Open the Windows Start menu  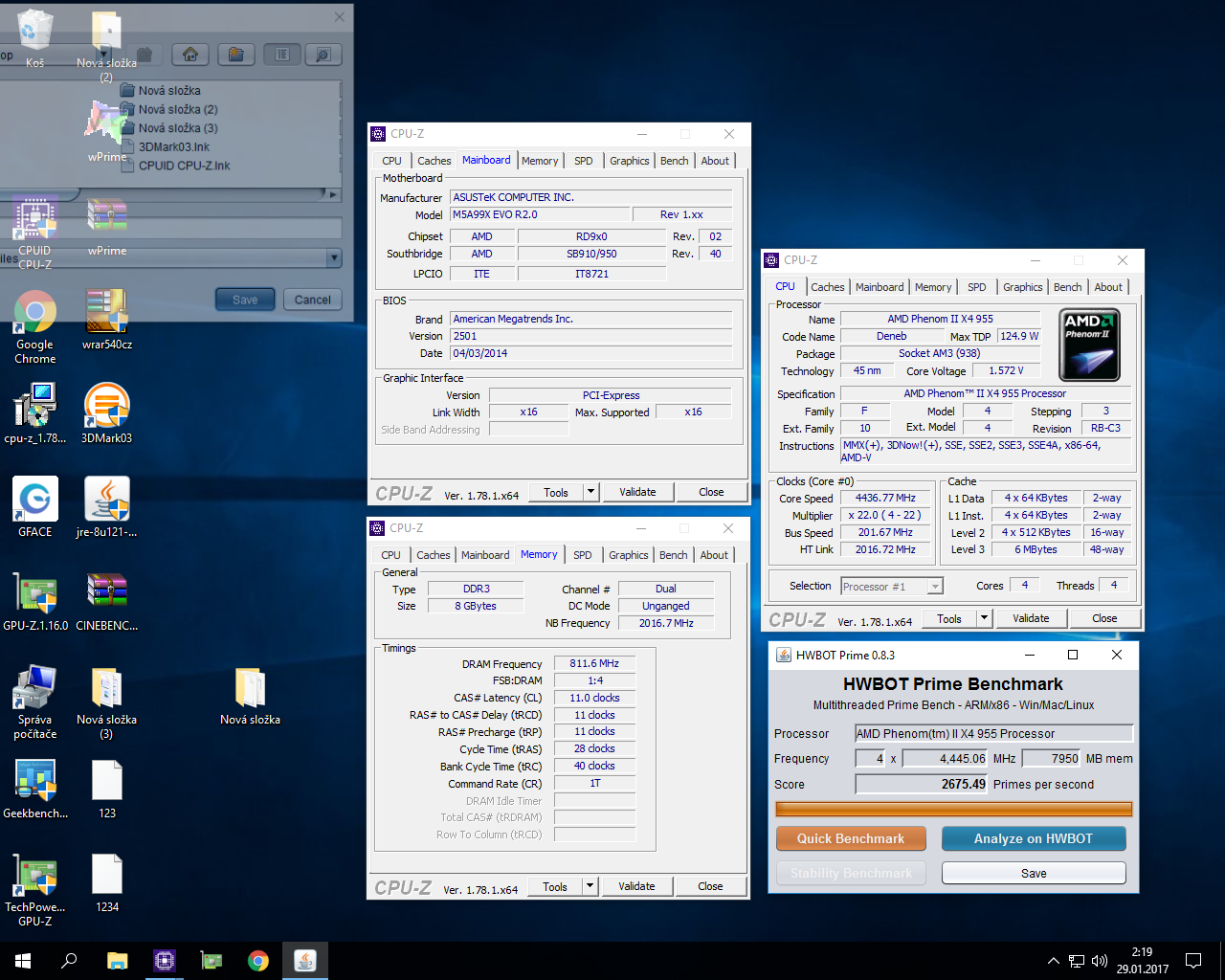pyautogui.click(x=23, y=961)
